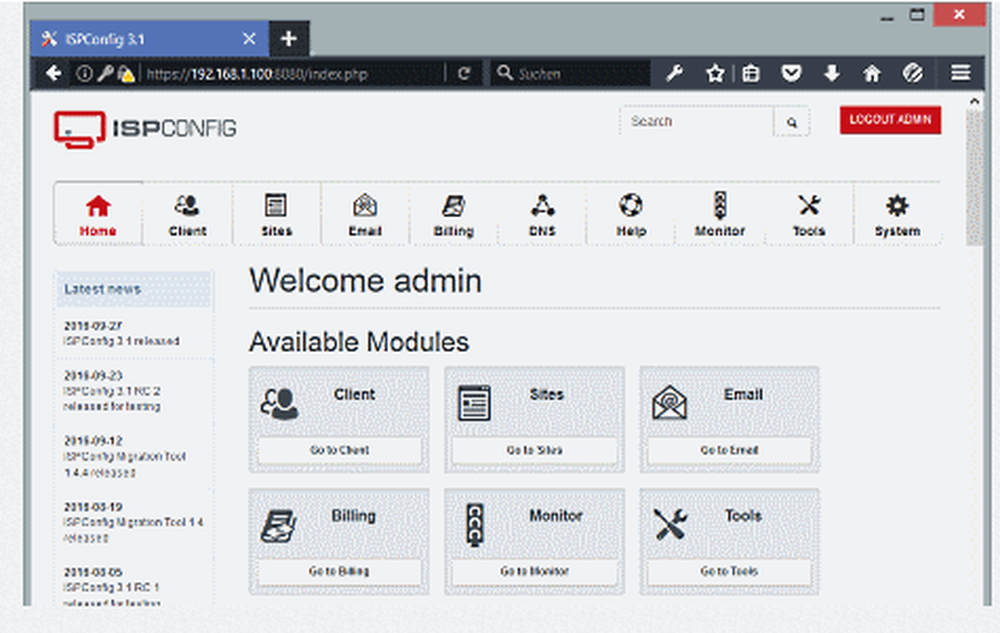Open the Tools tab in navigation bar

click(809, 215)
